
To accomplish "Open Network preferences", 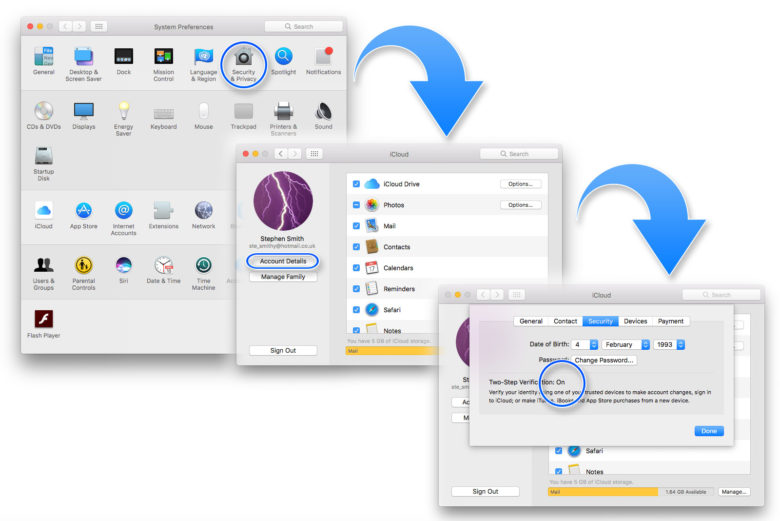I will [x=203, y=210].
